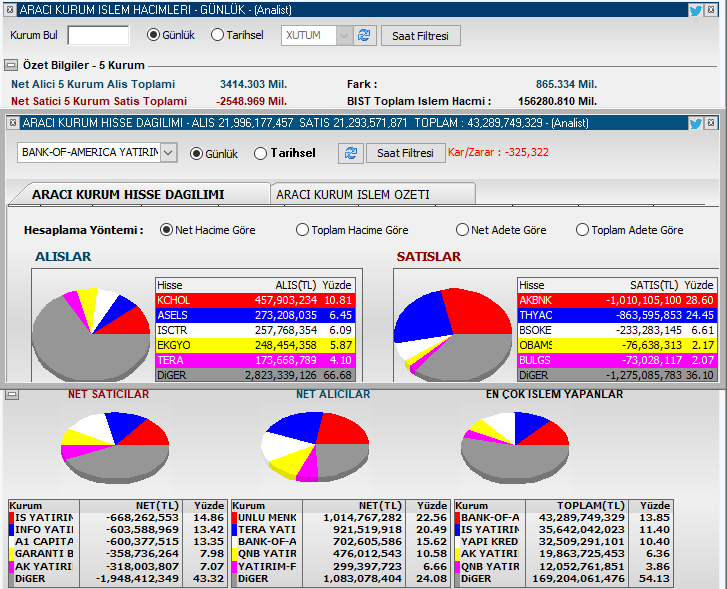Open the XUTUM index dropdown

tap(344, 36)
